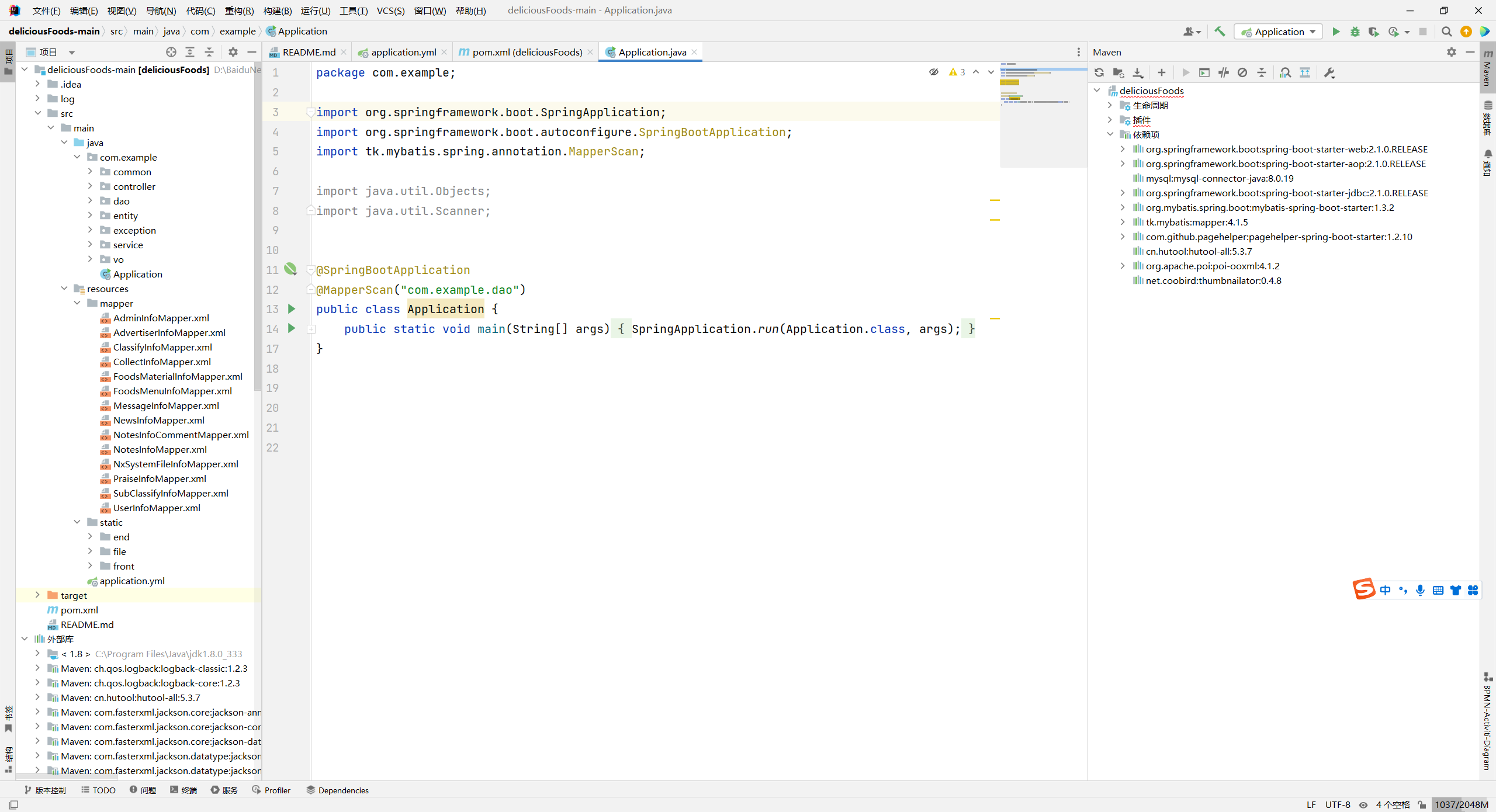
Task: Open UserInfoMapper.xml file
Action: coord(157,508)
